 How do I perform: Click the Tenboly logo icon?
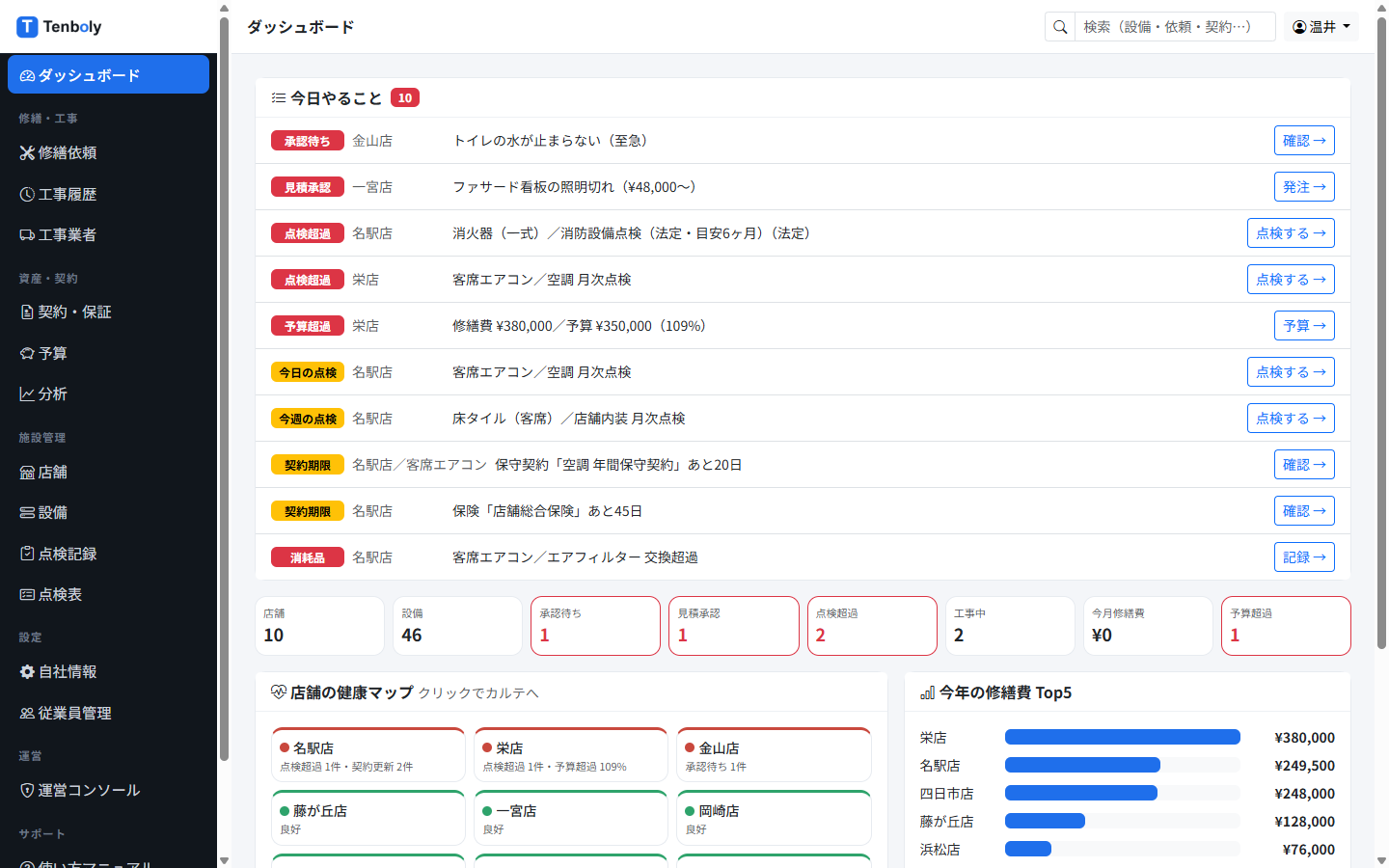coord(27,27)
